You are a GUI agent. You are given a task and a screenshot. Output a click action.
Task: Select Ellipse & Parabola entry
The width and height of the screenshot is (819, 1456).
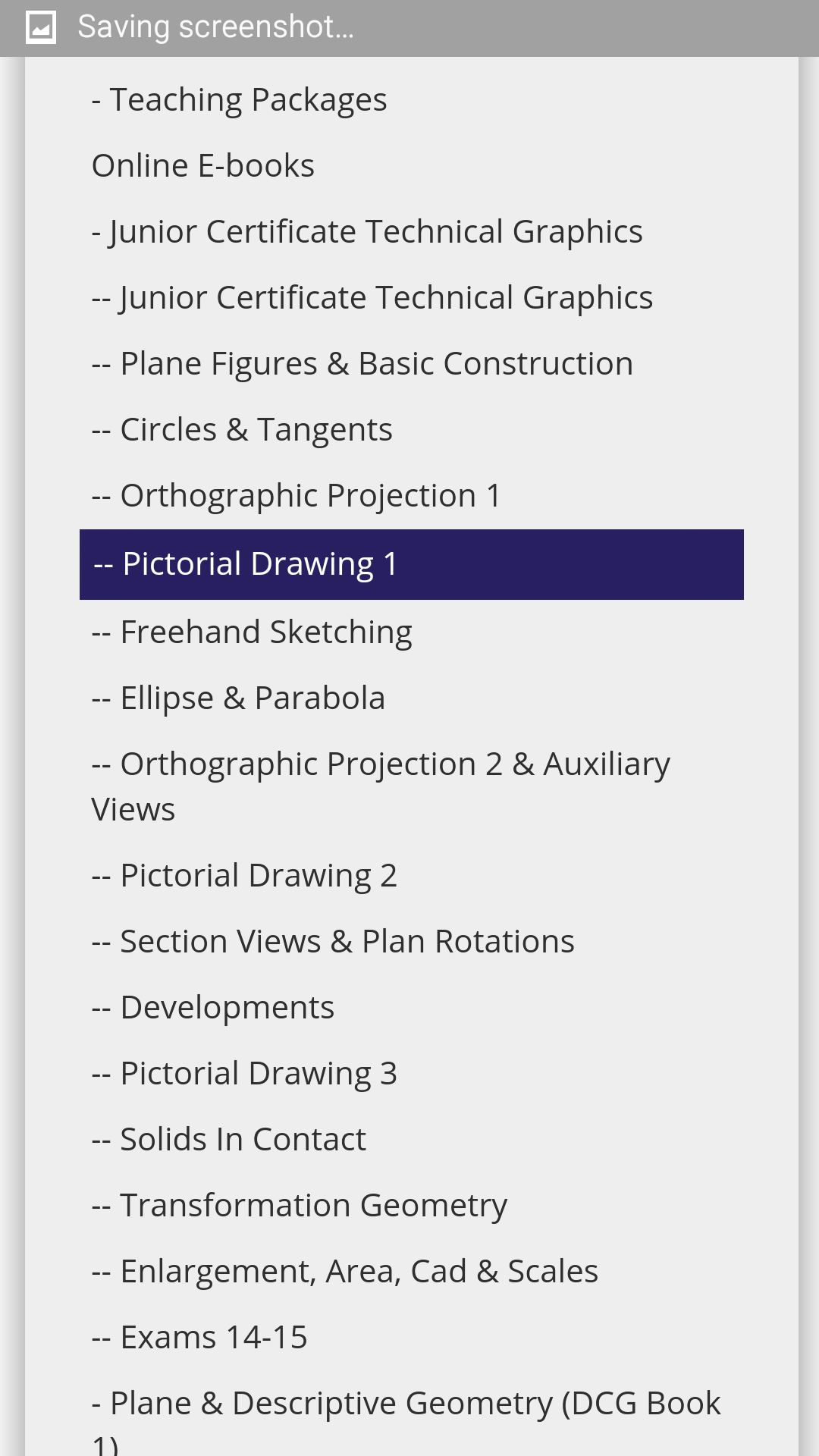pyautogui.click(x=238, y=698)
